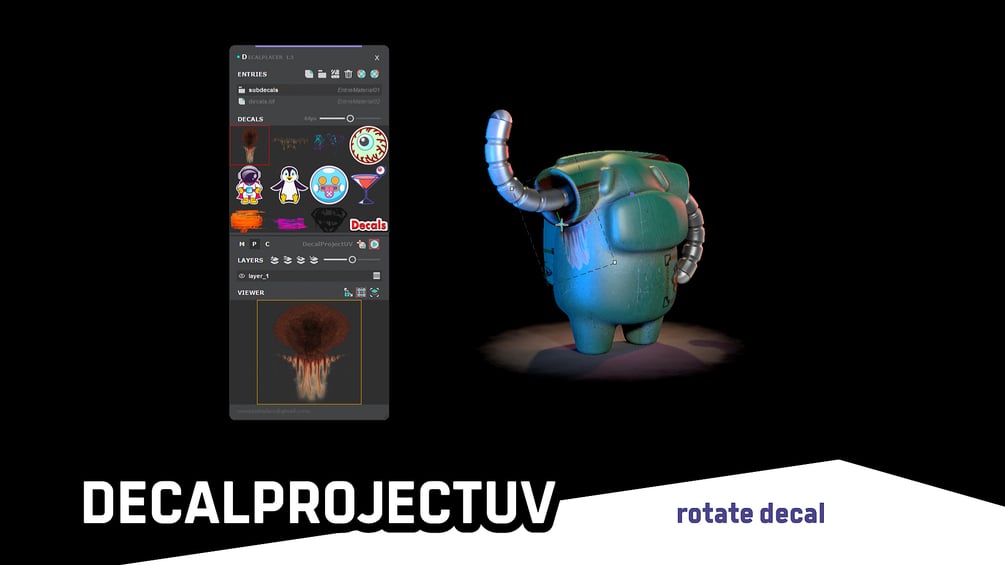Select the bloodshot eyeball decal
Viewport: 1005px width, 565px height.
point(369,145)
